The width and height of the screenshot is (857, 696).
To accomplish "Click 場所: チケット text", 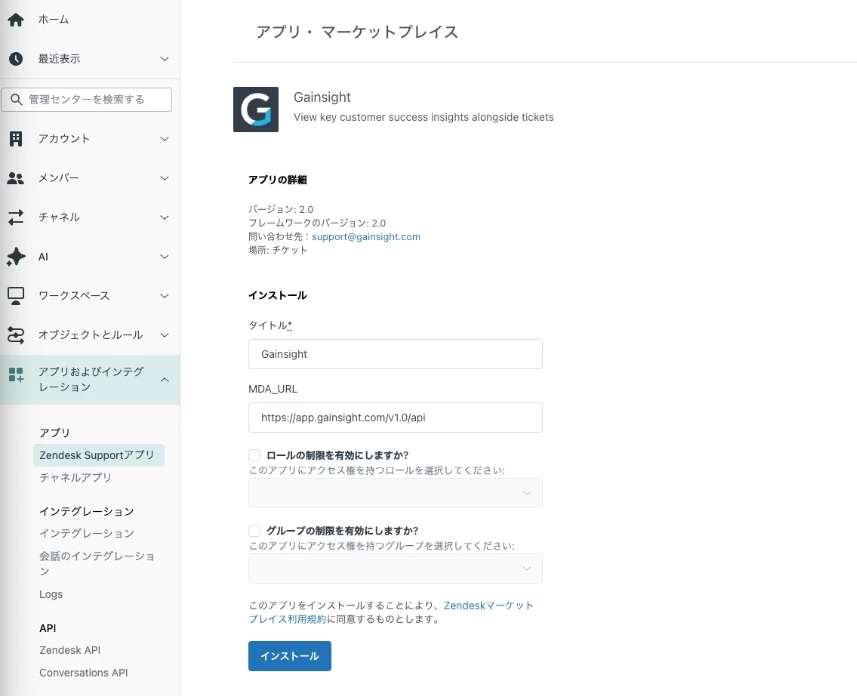I will (278, 250).
